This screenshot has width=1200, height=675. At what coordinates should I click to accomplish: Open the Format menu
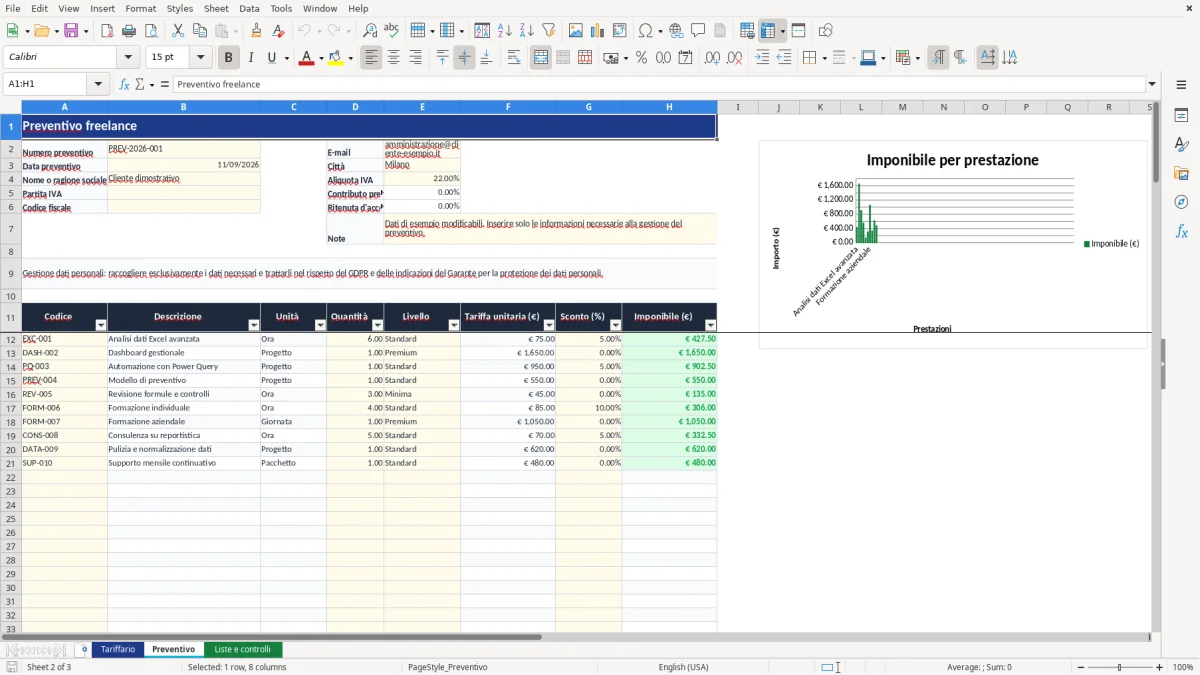(140, 8)
